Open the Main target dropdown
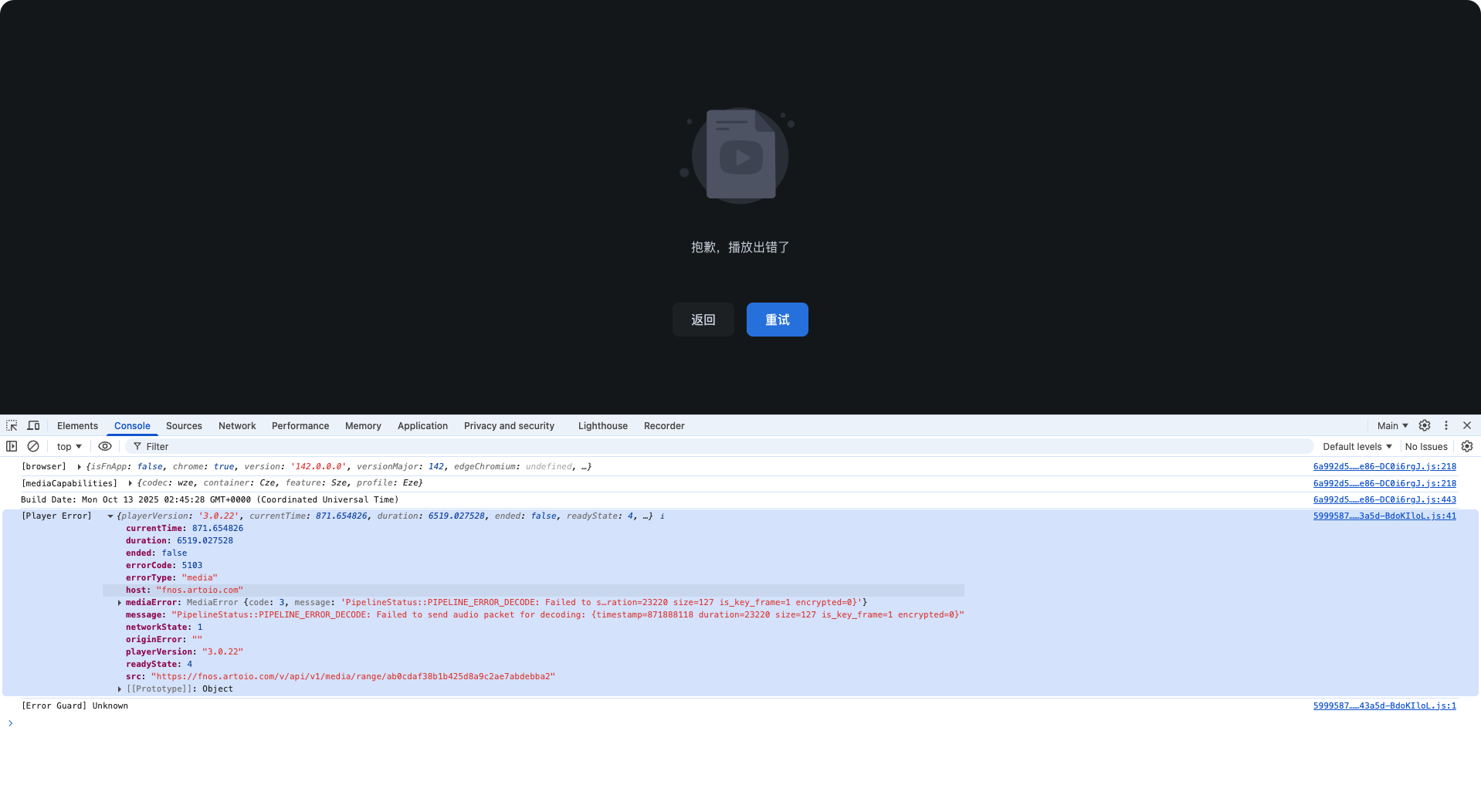 (1392, 425)
